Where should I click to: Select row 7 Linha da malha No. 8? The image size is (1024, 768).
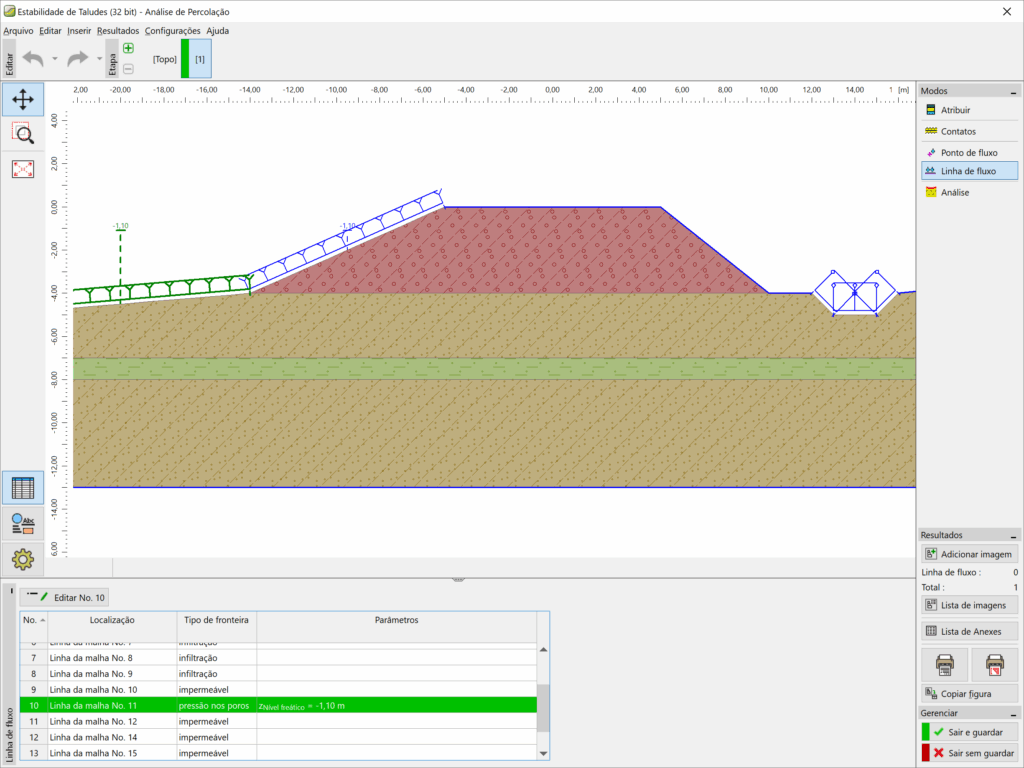(279, 658)
